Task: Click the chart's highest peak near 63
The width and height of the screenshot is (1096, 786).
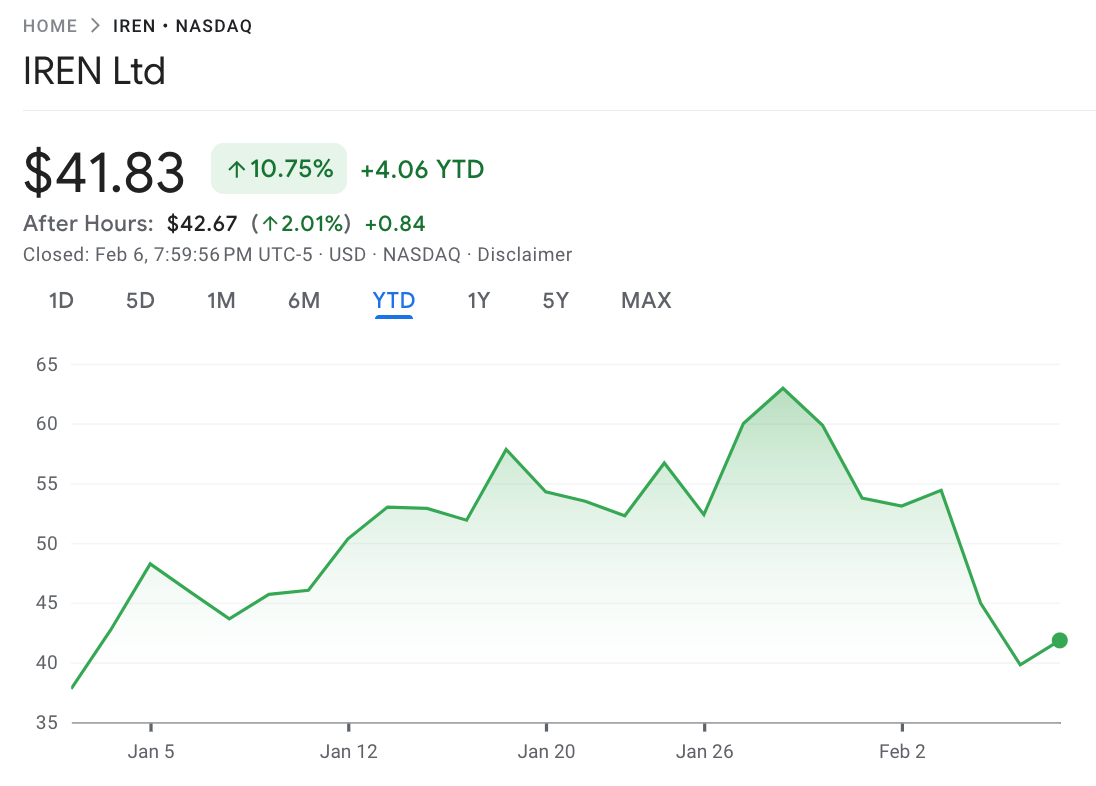Action: click(783, 388)
